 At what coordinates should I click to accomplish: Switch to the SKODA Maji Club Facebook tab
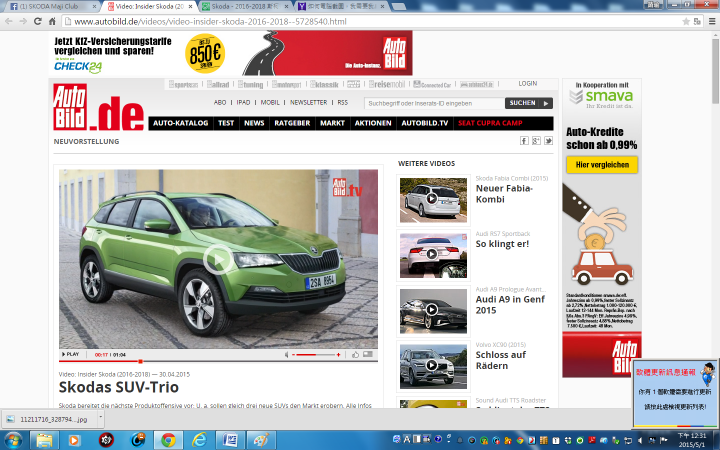[53, 6]
